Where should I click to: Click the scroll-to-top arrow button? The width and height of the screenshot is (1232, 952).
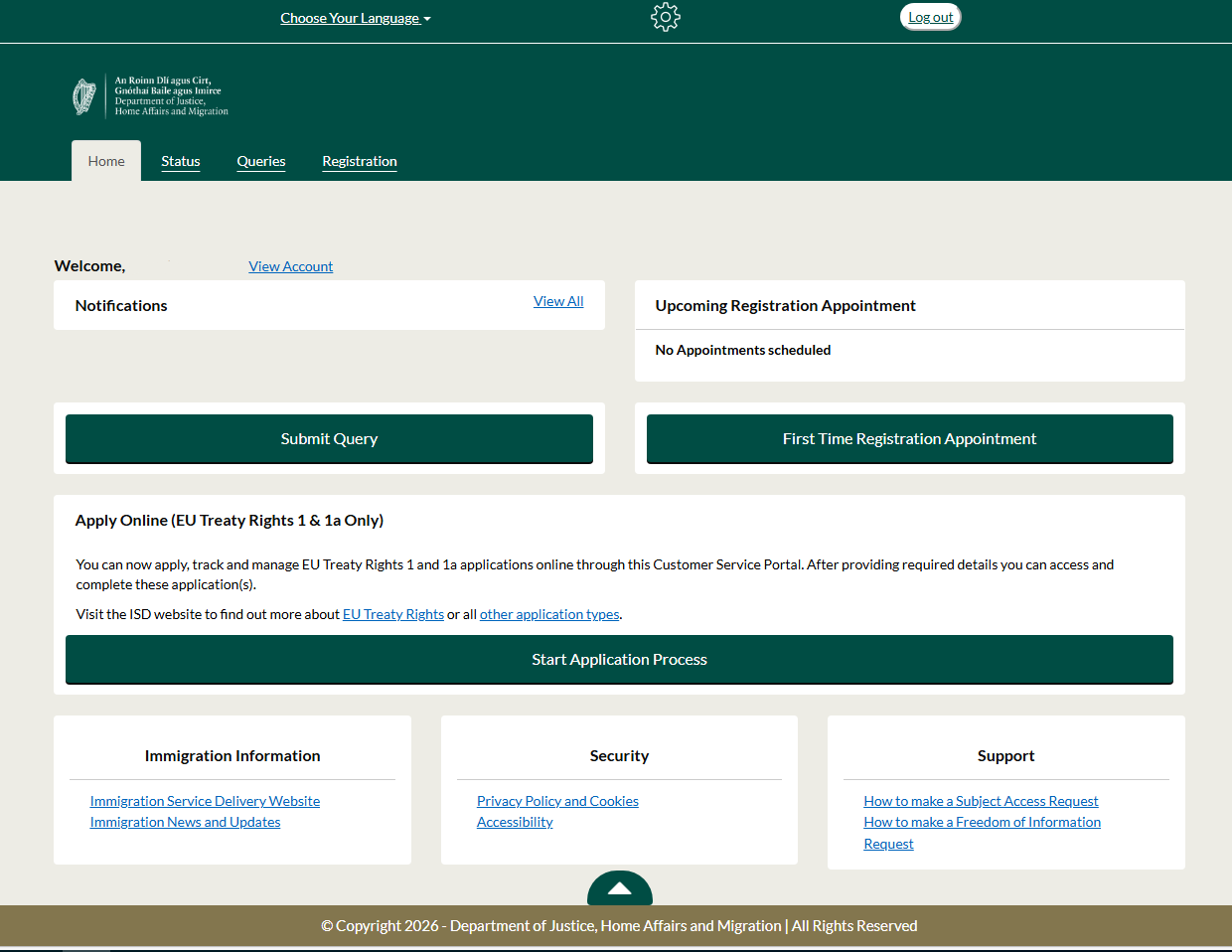[x=620, y=888]
